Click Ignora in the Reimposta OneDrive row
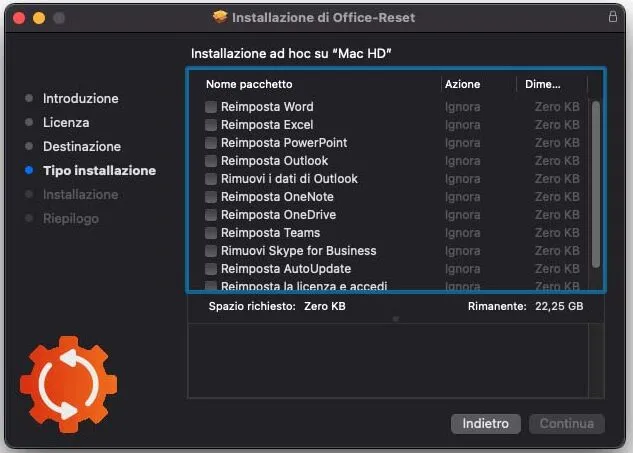The height and width of the screenshot is (453, 633). tap(463, 215)
